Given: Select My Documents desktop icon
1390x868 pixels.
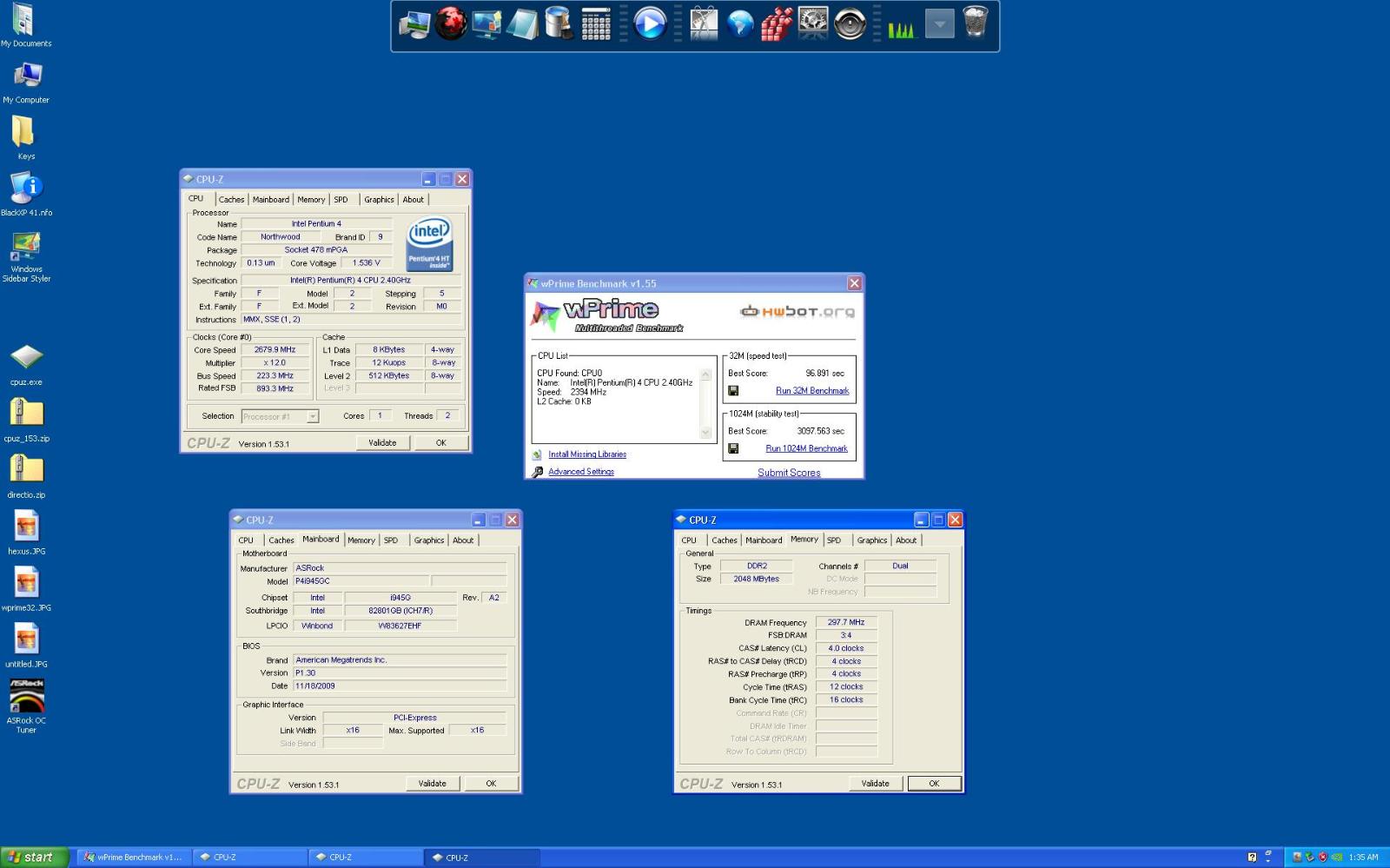Looking at the screenshot, I should [x=26, y=25].
